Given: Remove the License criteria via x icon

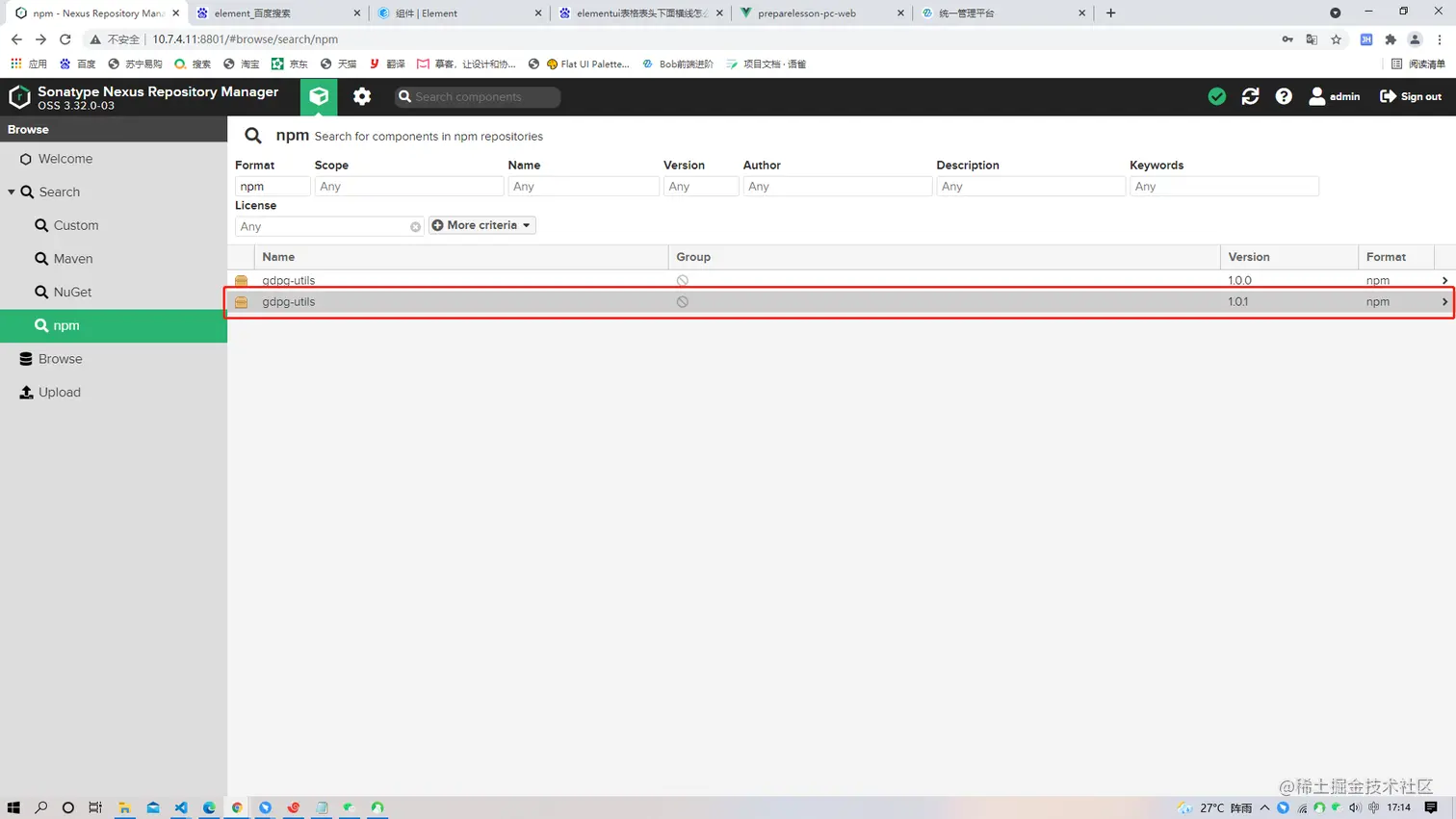Looking at the screenshot, I should (415, 227).
